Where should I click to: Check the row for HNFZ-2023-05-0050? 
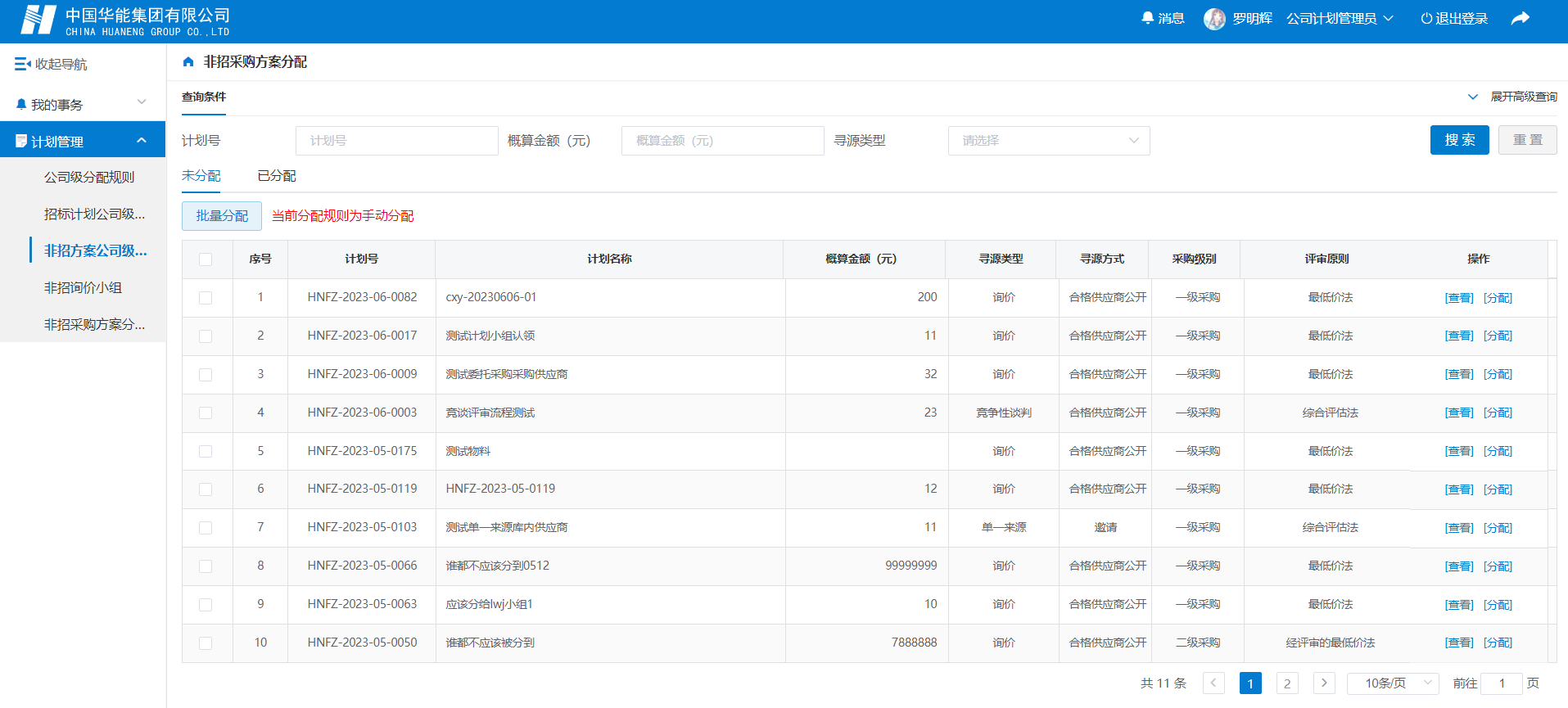click(206, 643)
